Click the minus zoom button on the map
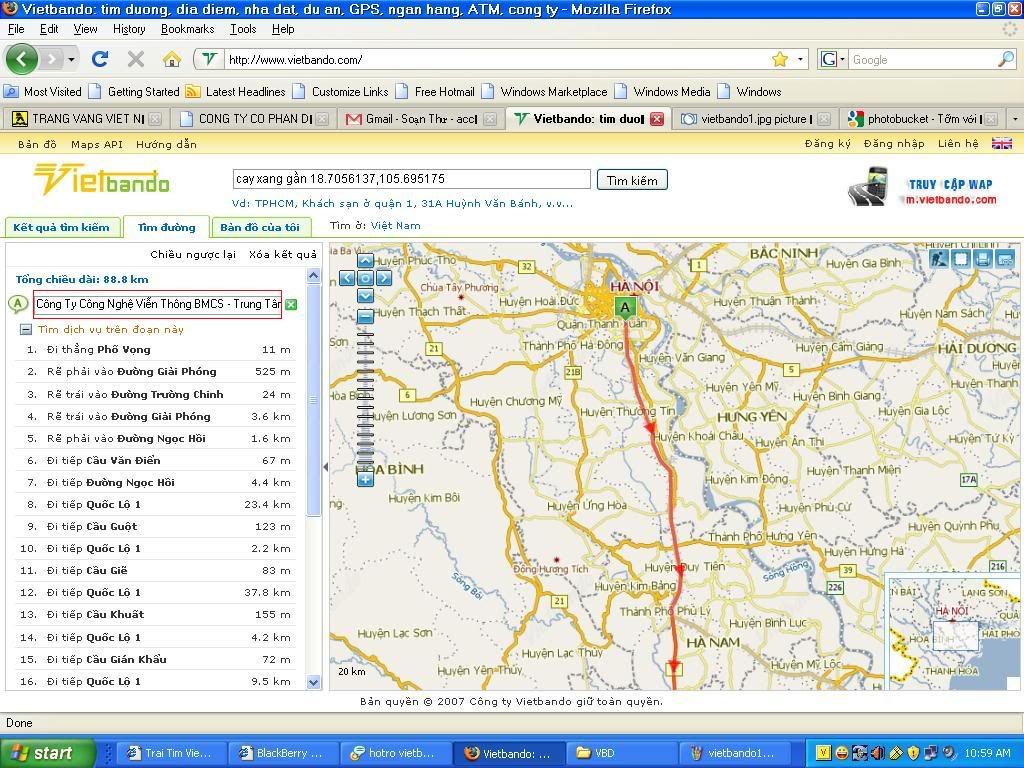 tap(365, 317)
